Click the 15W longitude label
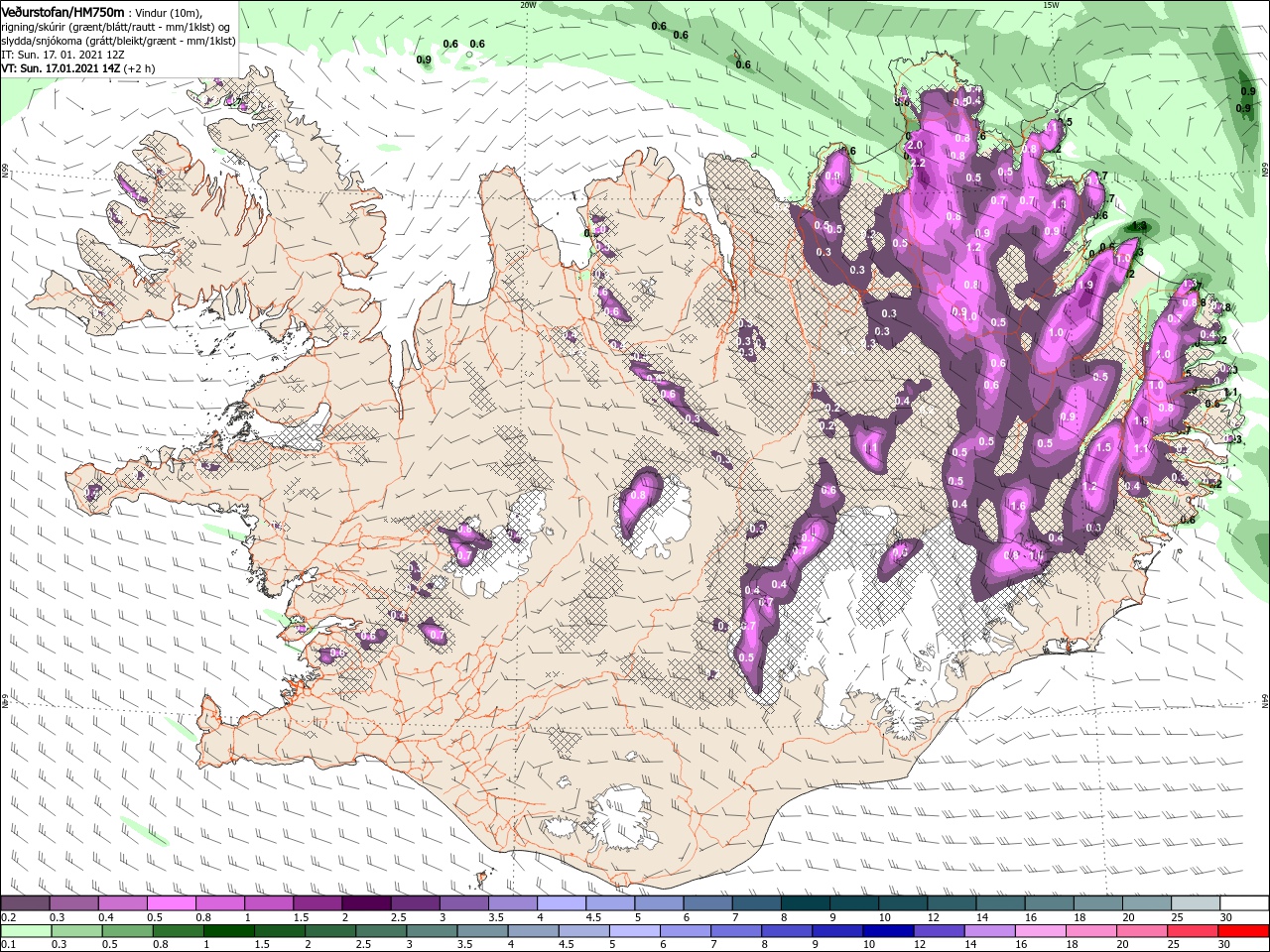 [1051, 5]
